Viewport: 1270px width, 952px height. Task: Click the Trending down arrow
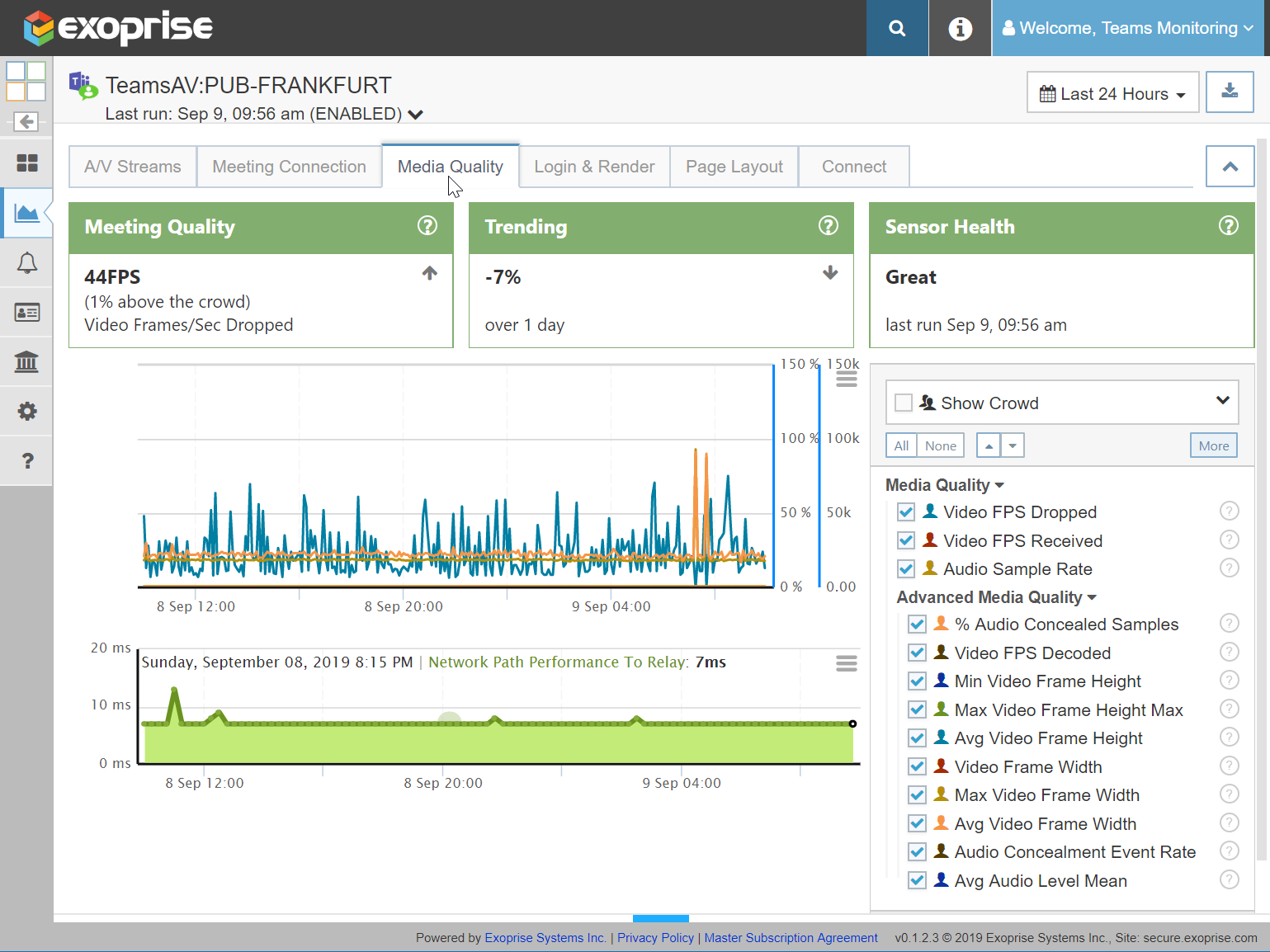point(830,272)
